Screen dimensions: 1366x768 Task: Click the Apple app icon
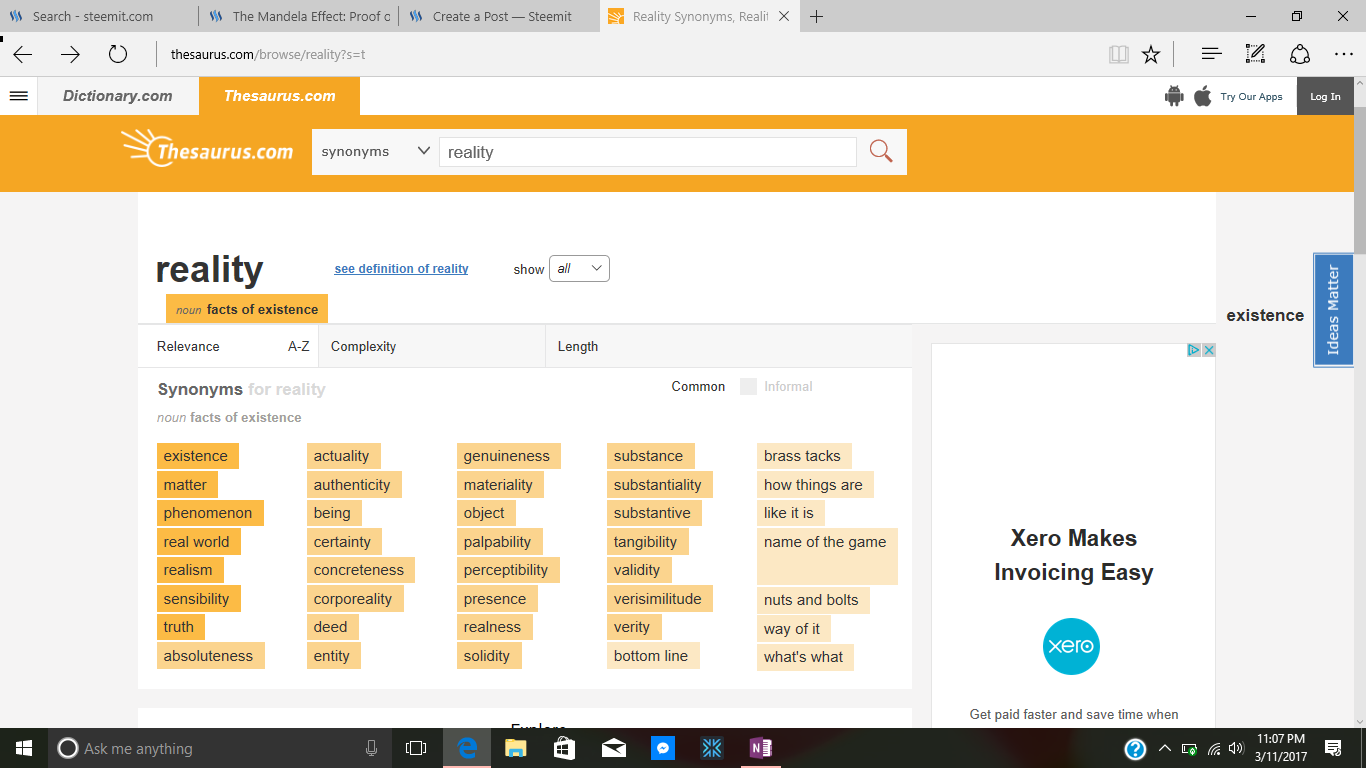tap(1202, 96)
